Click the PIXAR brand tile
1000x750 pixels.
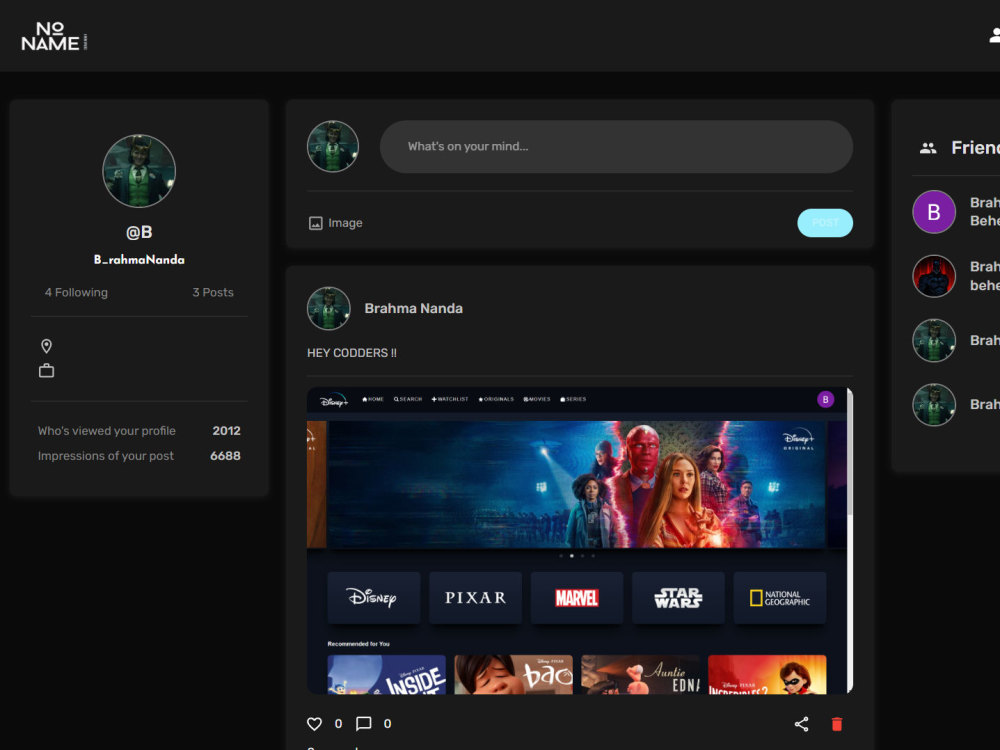tap(475, 598)
